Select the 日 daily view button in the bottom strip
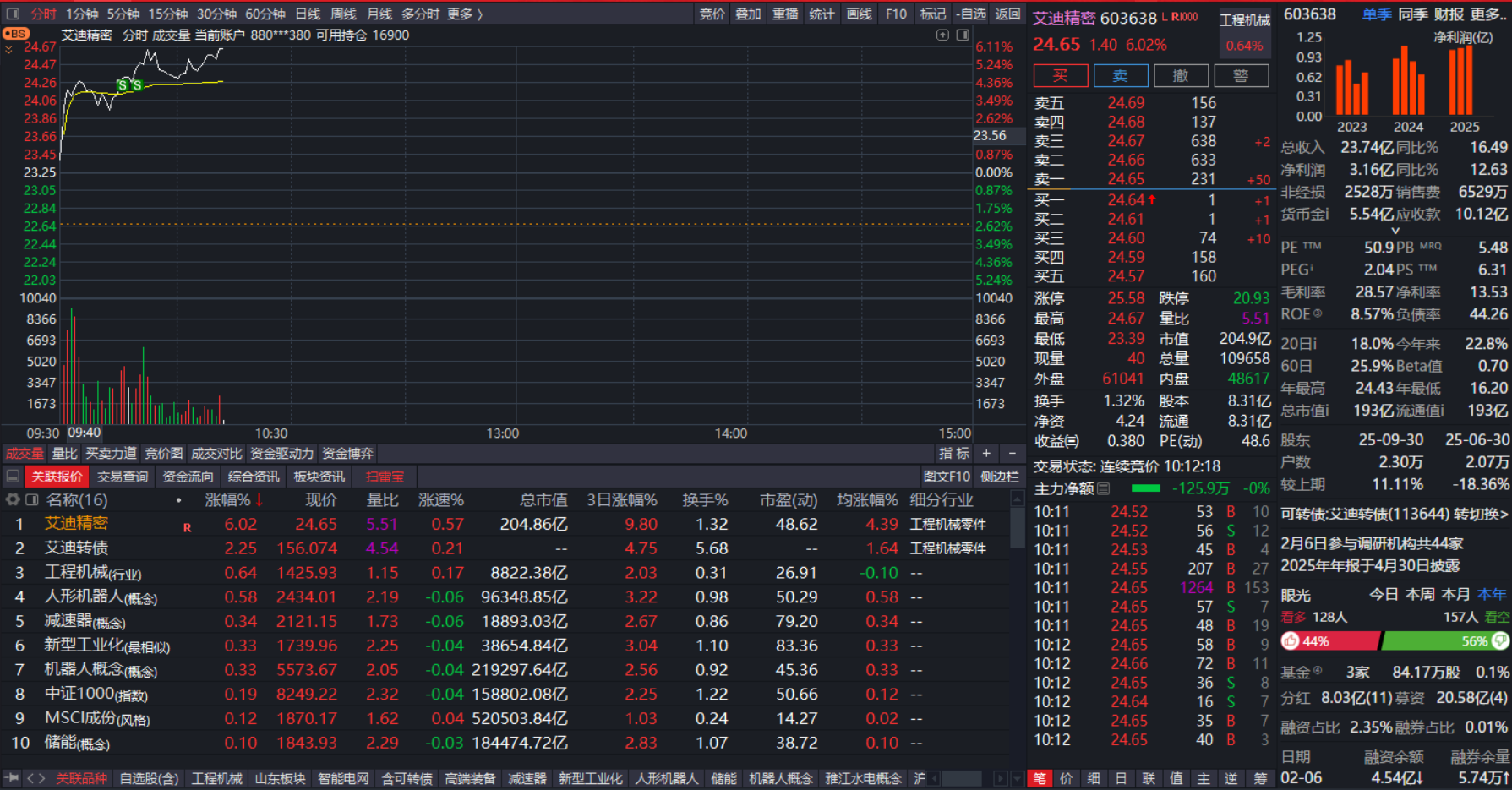 [x=1121, y=778]
